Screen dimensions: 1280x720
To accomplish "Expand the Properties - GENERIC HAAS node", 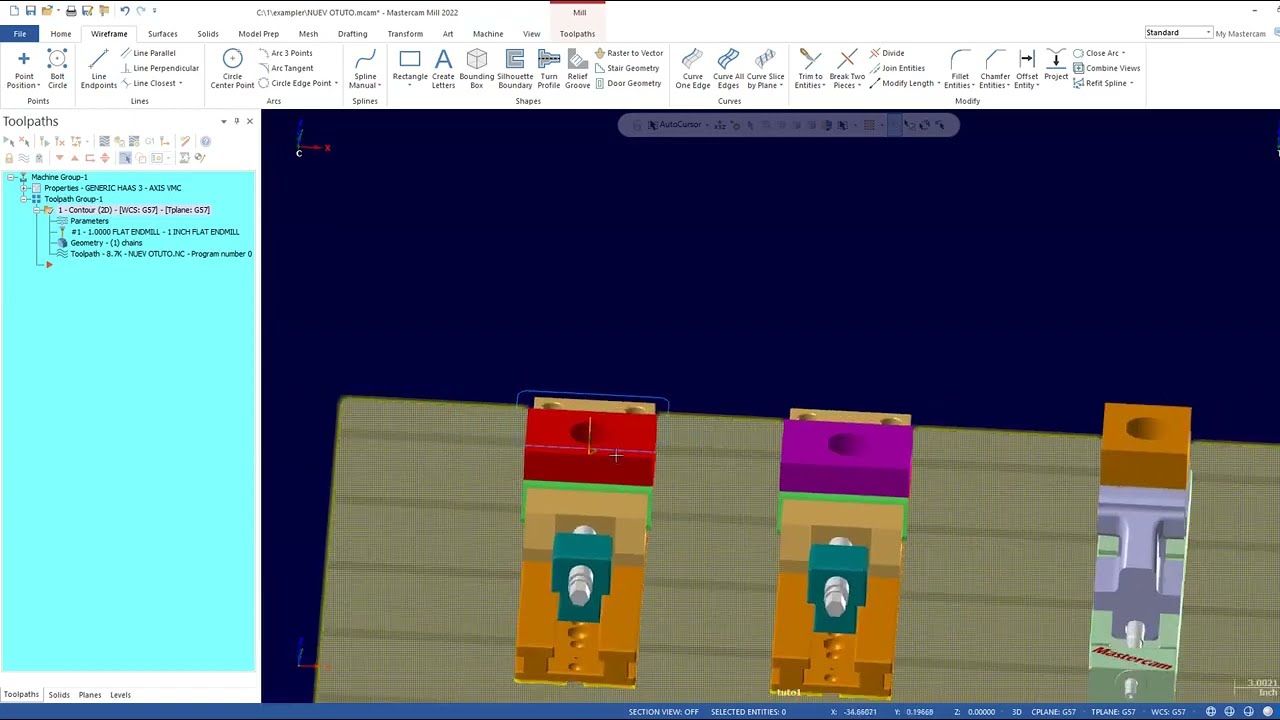I will click(23, 188).
